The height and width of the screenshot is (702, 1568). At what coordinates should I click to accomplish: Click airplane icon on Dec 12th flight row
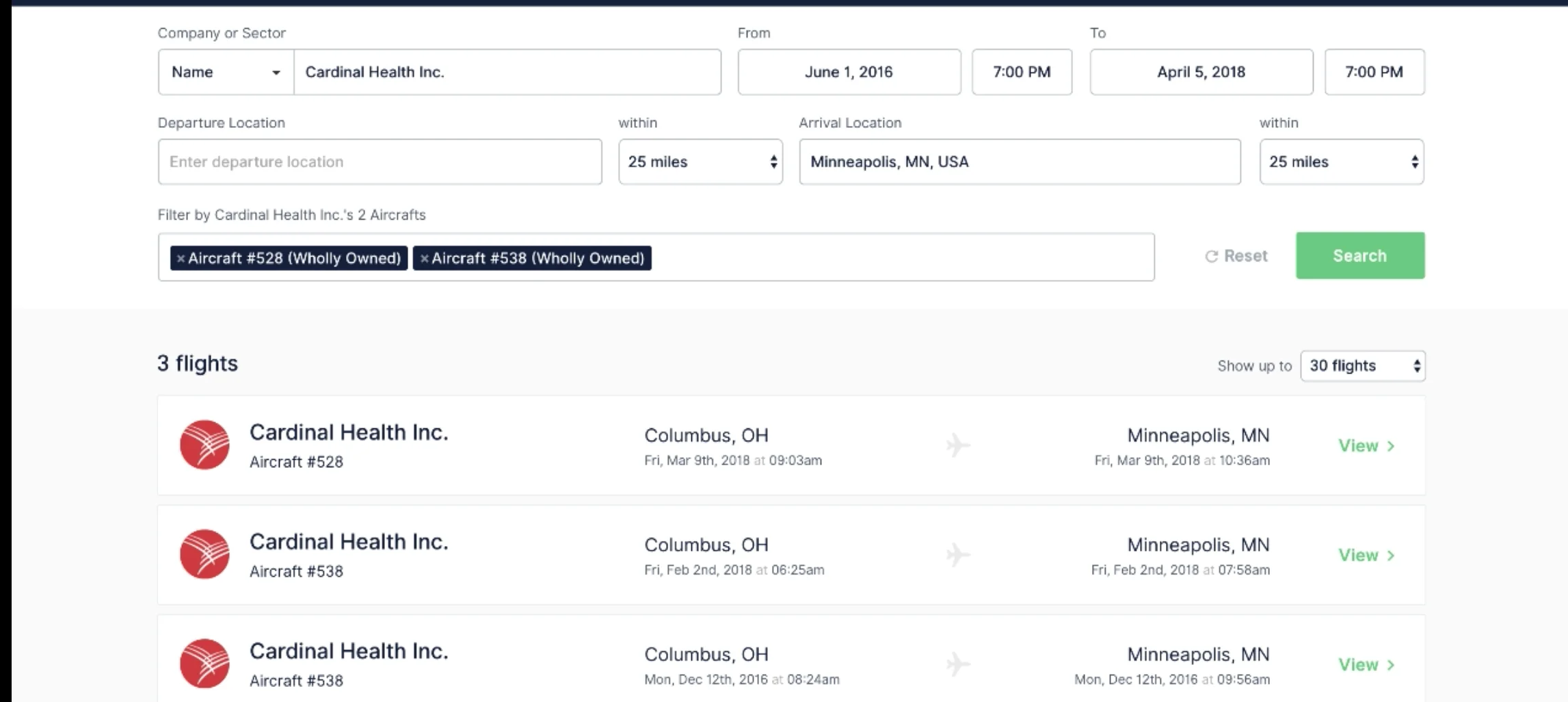tap(958, 664)
